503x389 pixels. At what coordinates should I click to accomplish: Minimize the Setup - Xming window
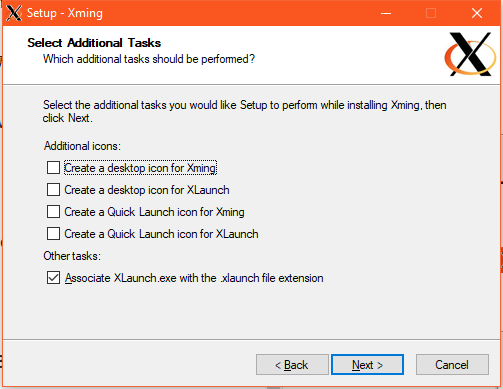pos(386,13)
